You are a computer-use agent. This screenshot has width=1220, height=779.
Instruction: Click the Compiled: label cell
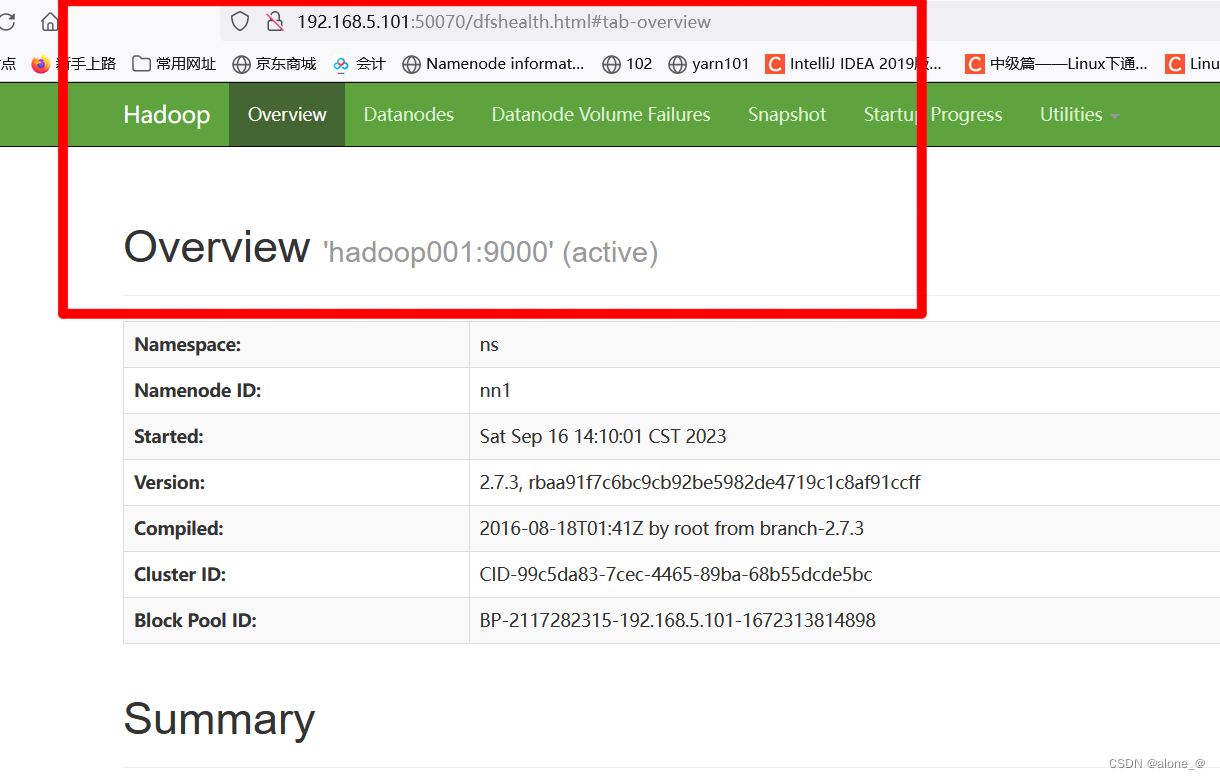coord(296,529)
